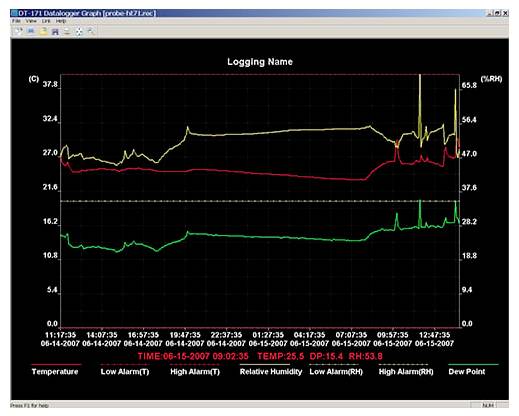The image size is (519, 416).
Task: Click the blue download data toolbar icon
Action: (31, 31)
